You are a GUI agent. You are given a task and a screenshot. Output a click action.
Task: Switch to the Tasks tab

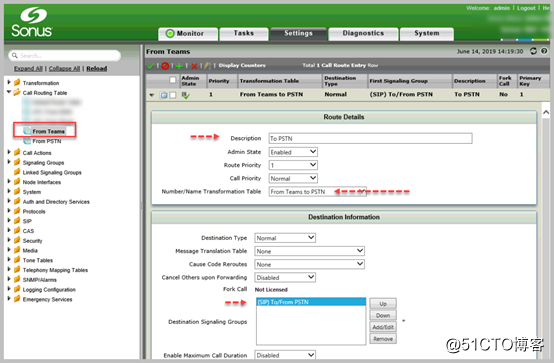(x=244, y=34)
